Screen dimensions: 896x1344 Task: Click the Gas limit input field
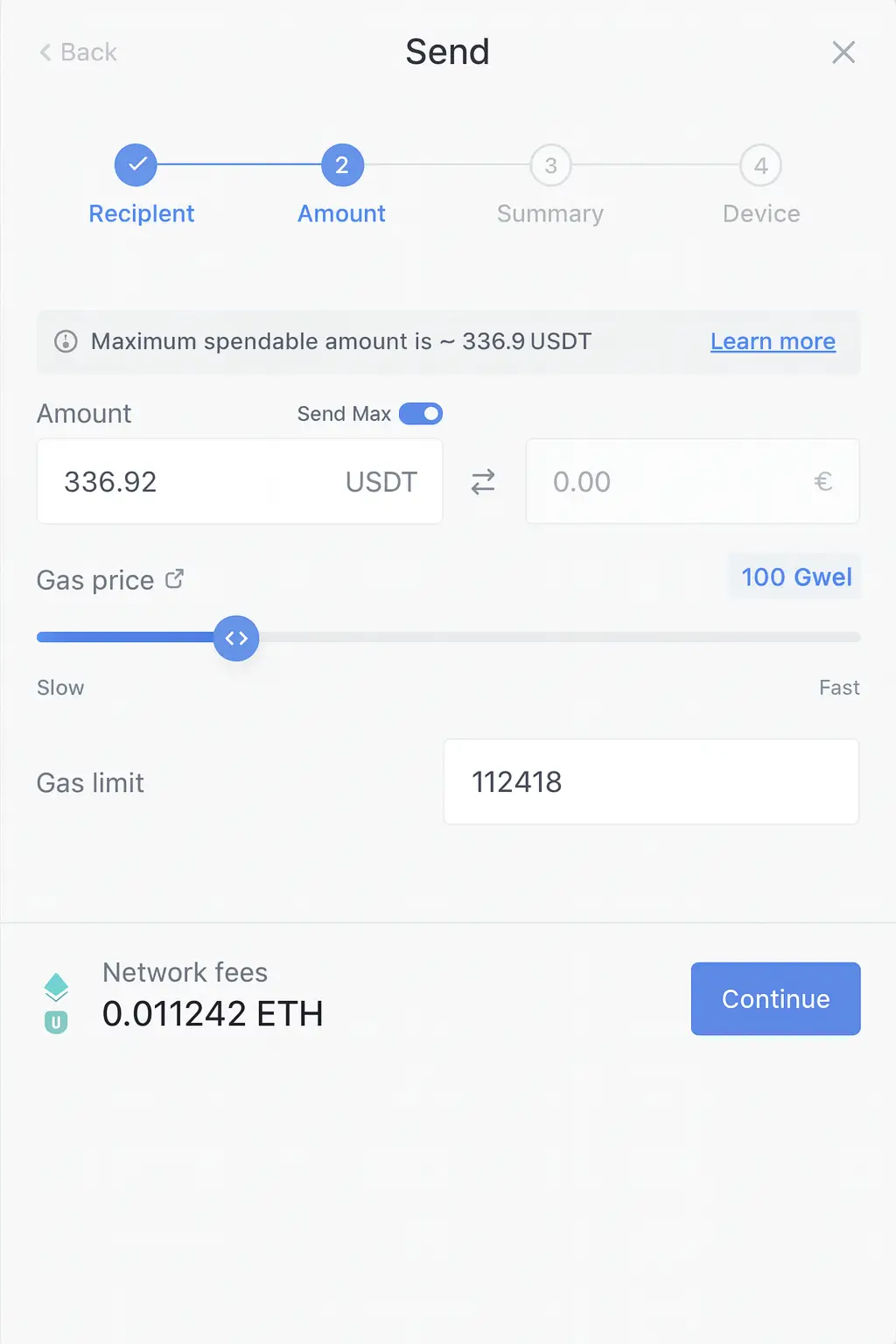click(x=650, y=781)
